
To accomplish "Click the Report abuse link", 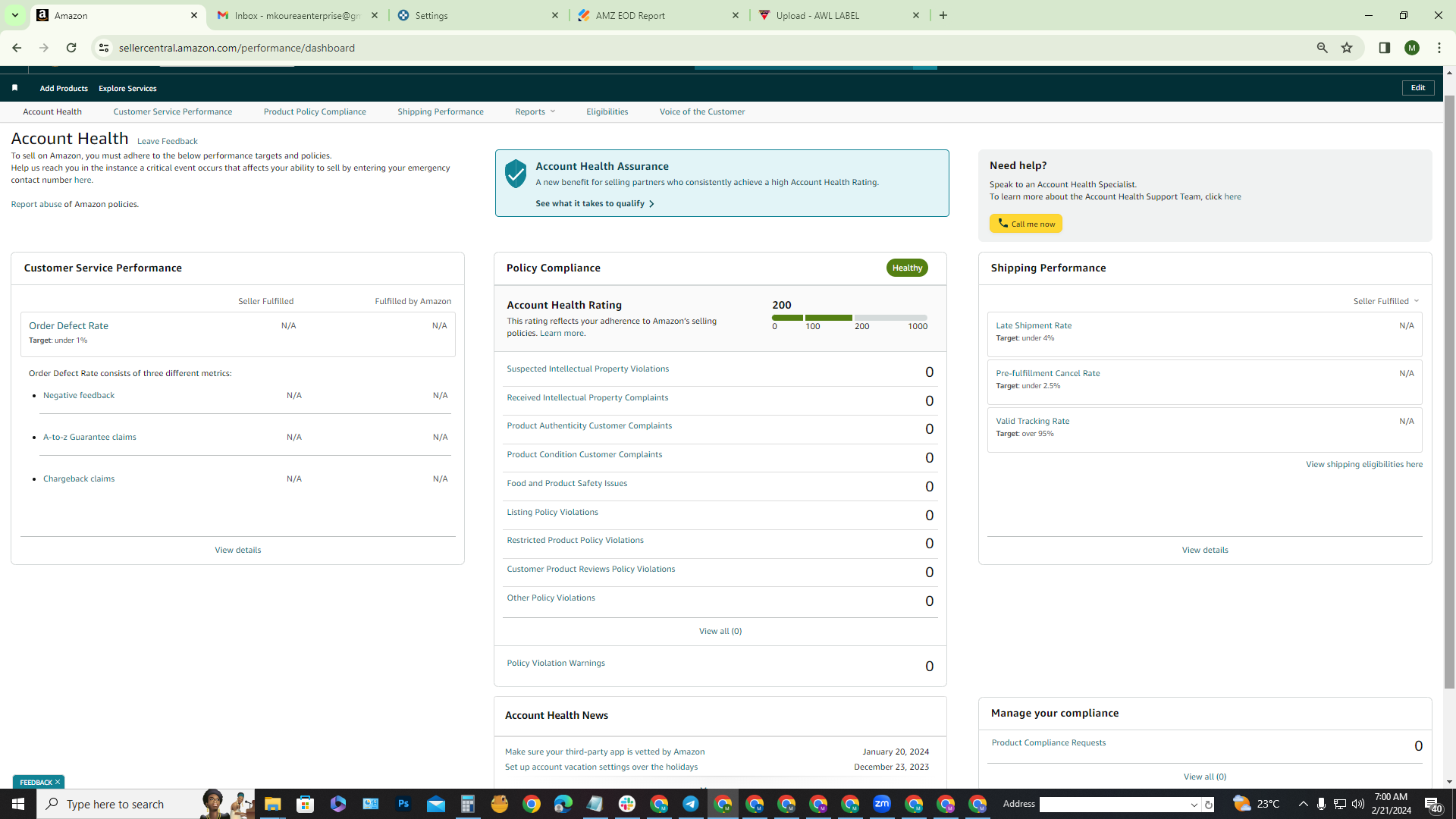I will click(36, 204).
